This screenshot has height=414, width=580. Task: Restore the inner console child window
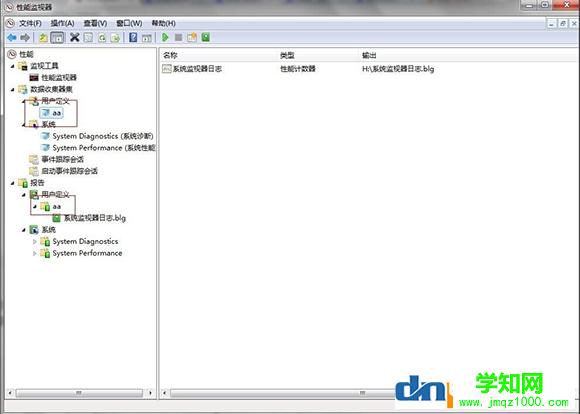tap(563, 24)
